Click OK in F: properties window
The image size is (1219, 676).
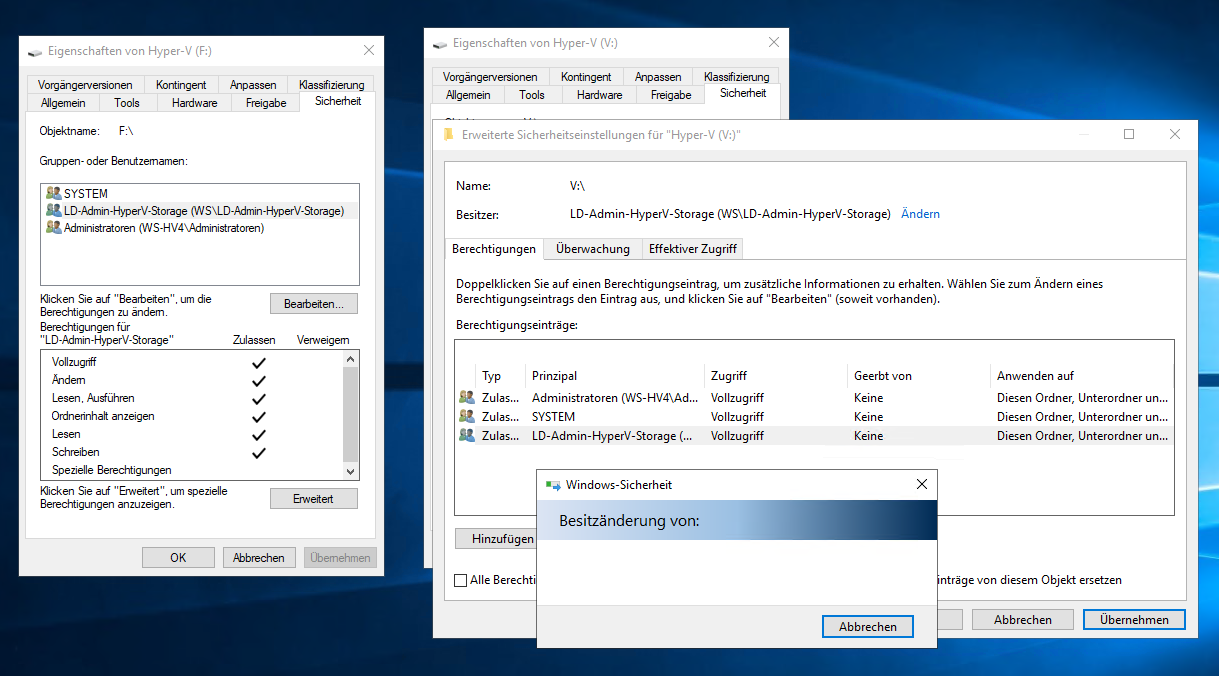pyautogui.click(x=178, y=558)
